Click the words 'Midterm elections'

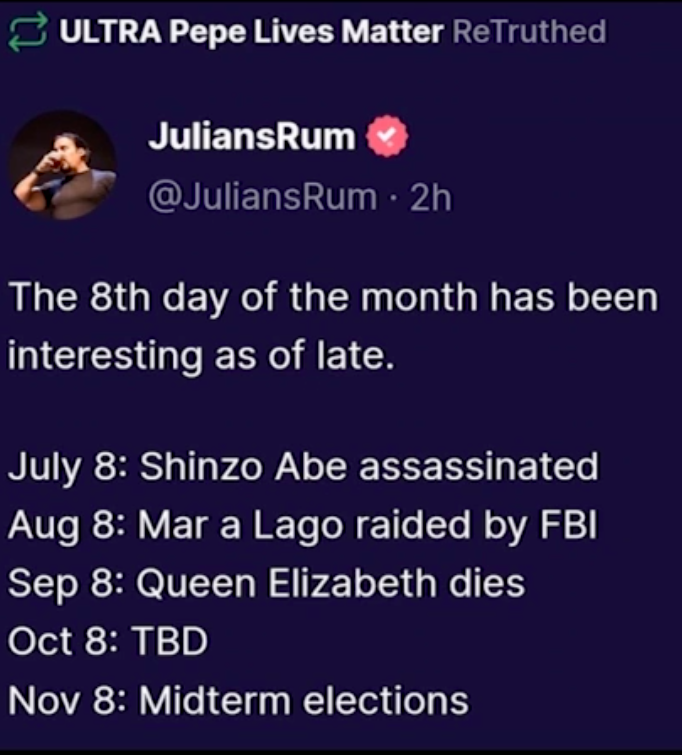(304, 700)
